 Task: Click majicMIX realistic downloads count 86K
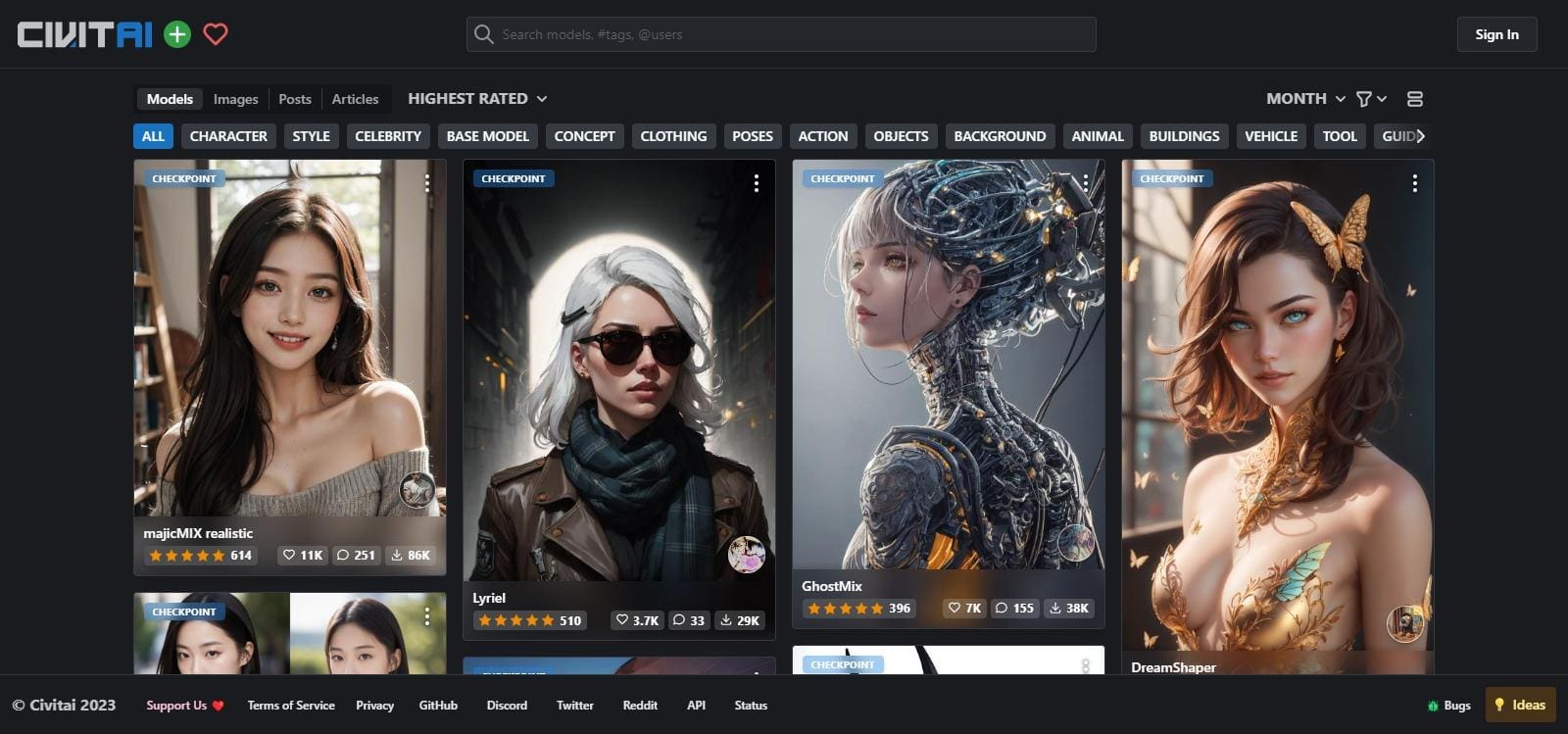click(x=411, y=555)
